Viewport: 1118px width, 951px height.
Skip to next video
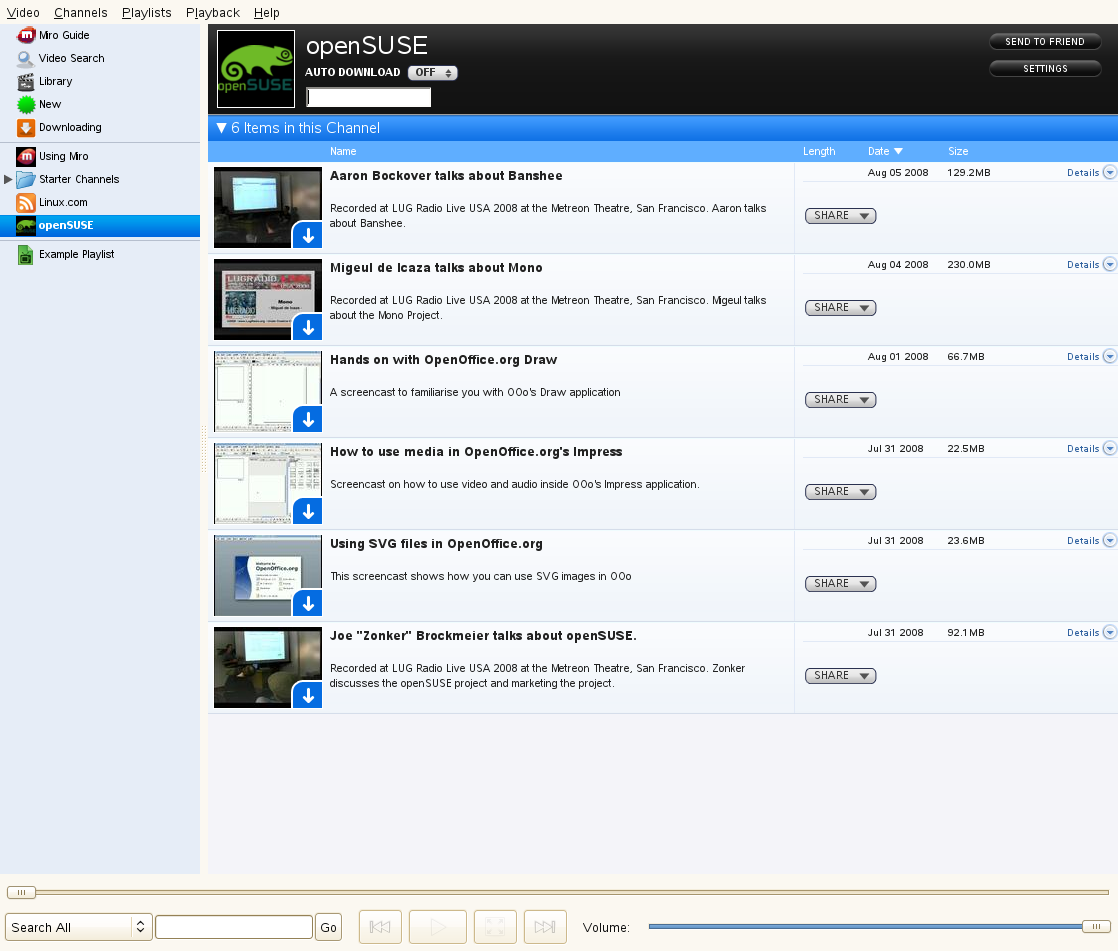click(x=545, y=927)
